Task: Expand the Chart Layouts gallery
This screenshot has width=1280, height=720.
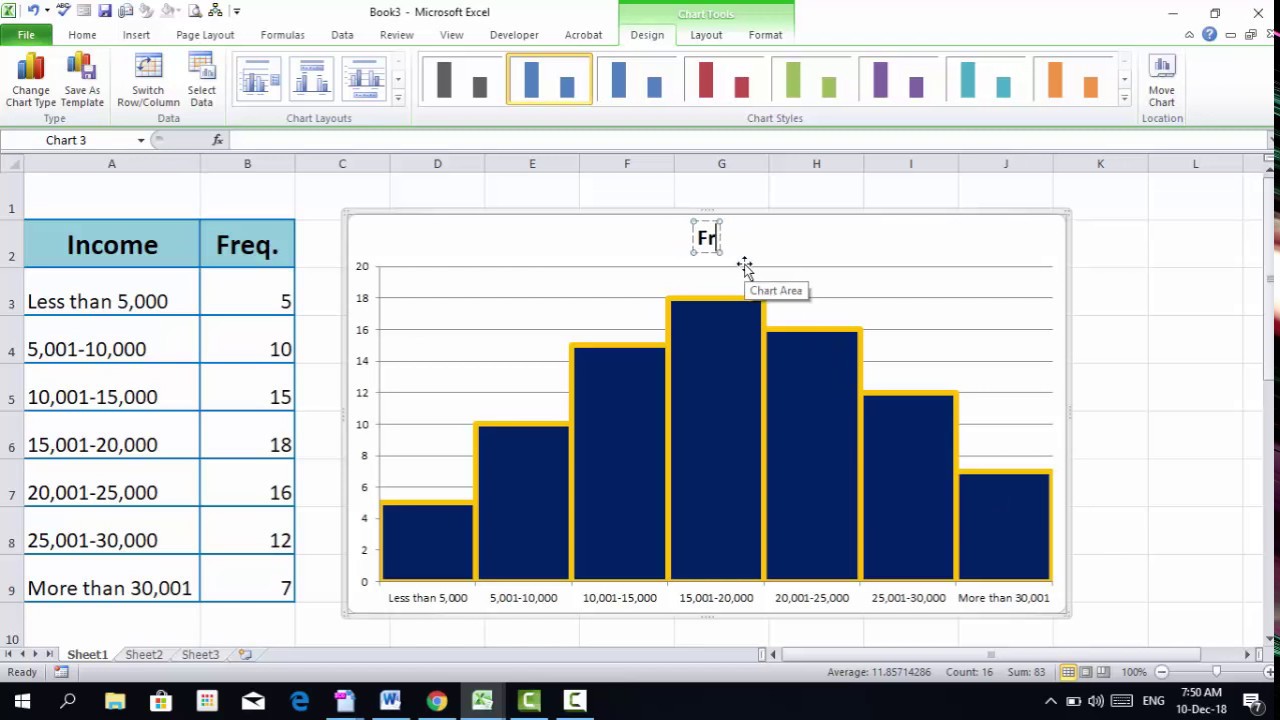Action: tap(398, 98)
